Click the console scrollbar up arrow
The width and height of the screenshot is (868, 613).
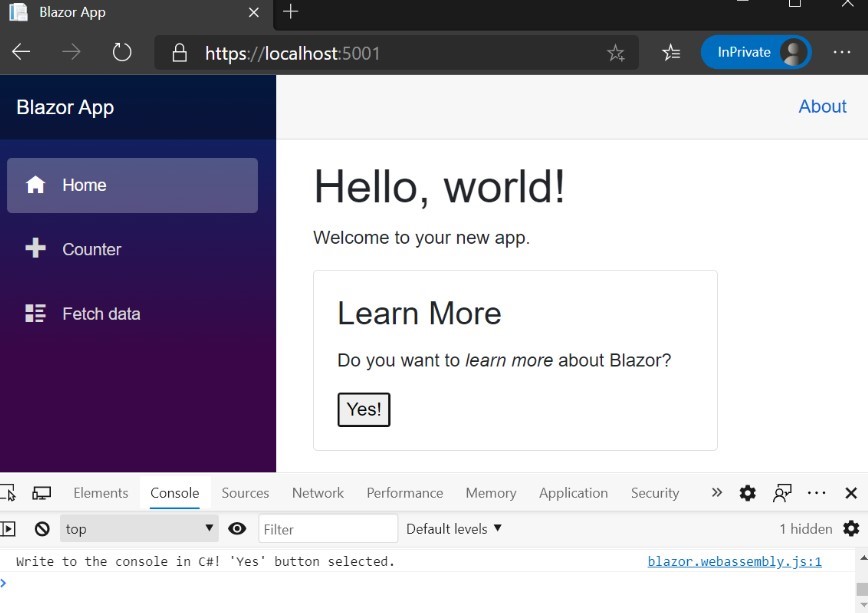click(x=862, y=557)
